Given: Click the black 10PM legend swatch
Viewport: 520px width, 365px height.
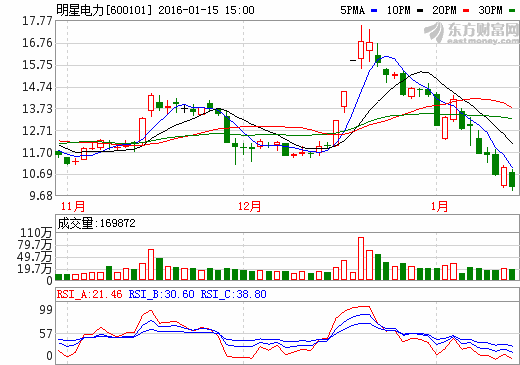Looking at the screenshot, I should click(420, 11).
